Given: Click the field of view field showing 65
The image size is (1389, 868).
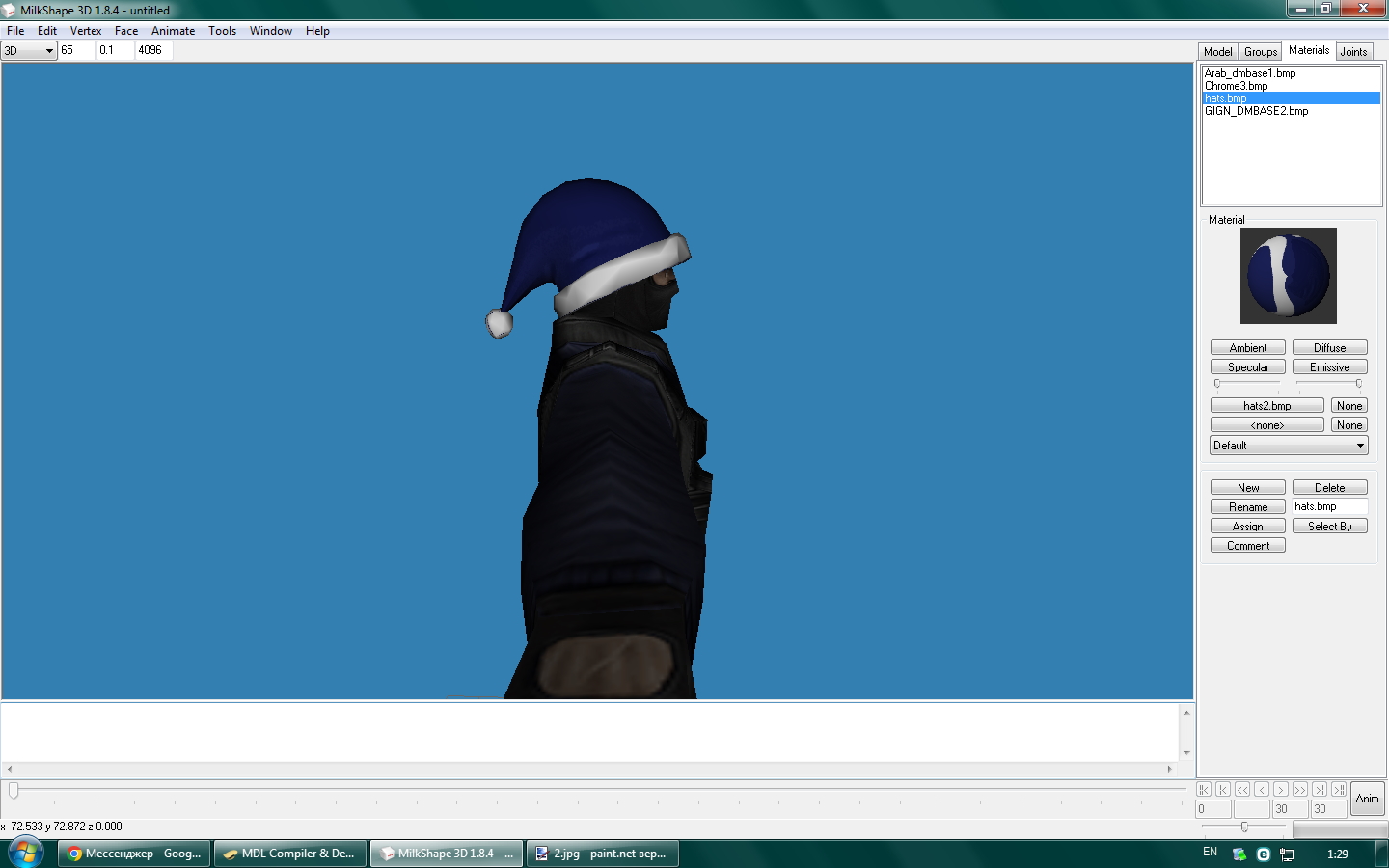Looking at the screenshot, I should [x=77, y=50].
